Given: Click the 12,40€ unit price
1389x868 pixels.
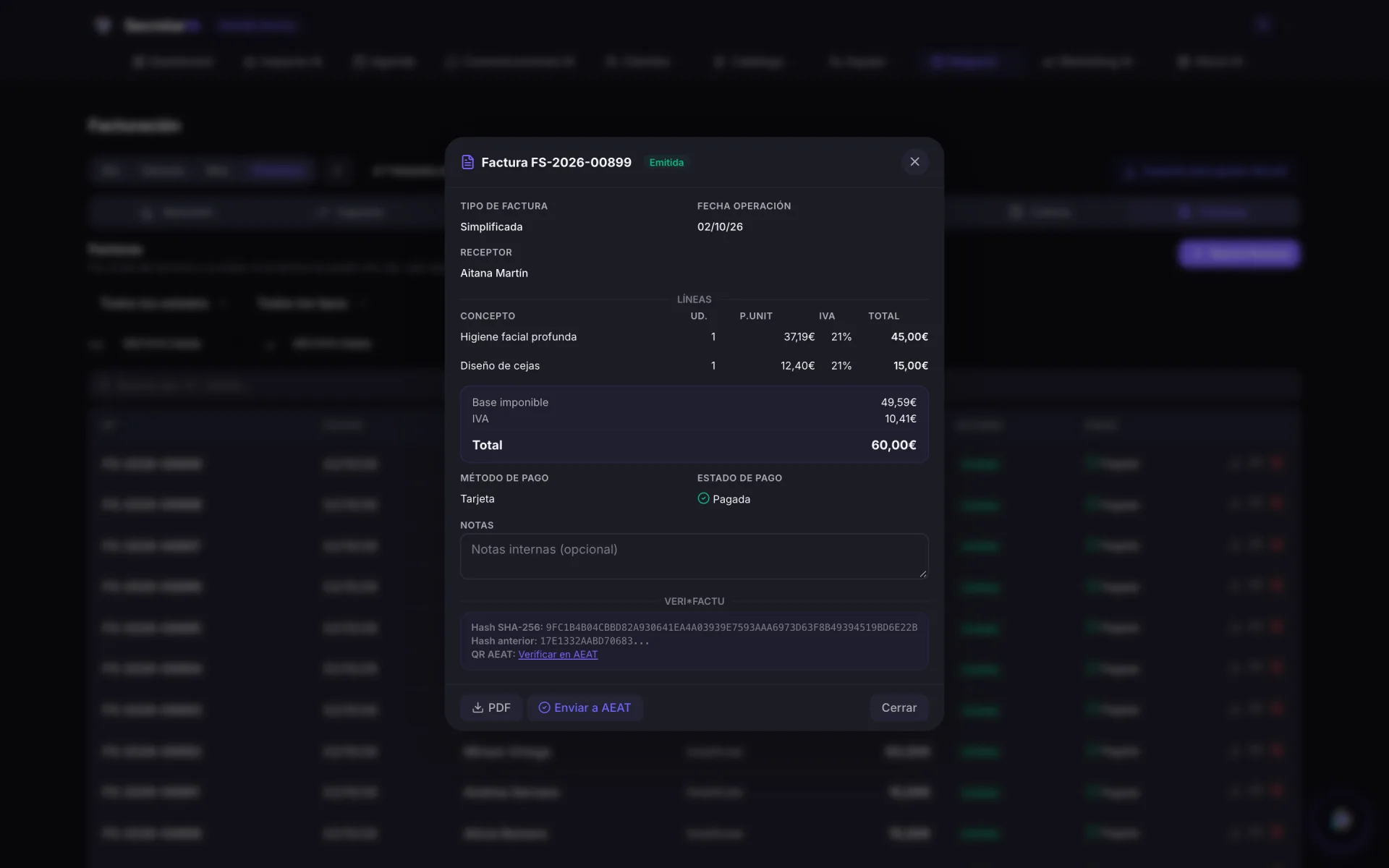Looking at the screenshot, I should [x=797, y=366].
